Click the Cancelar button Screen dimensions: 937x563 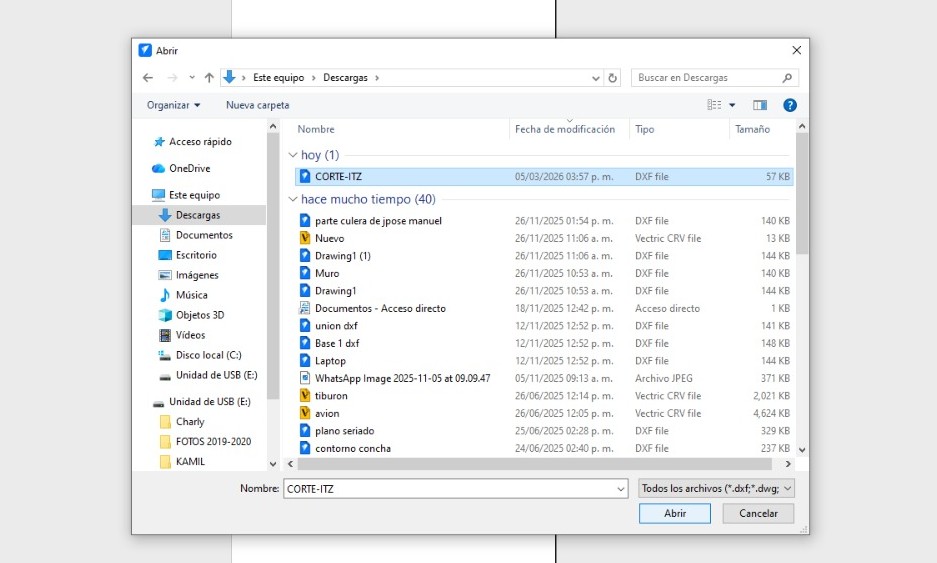point(758,513)
